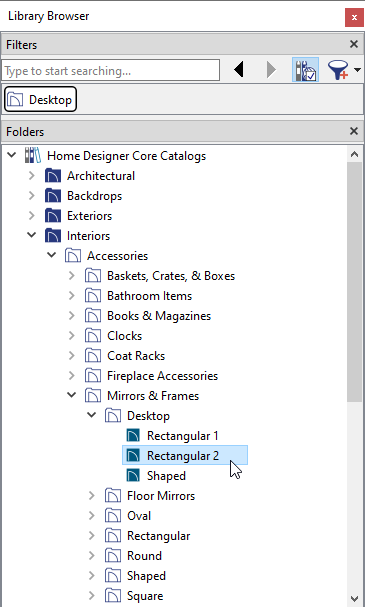Expand the Floor Mirrors folder
The image size is (365, 607).
(x=92, y=496)
